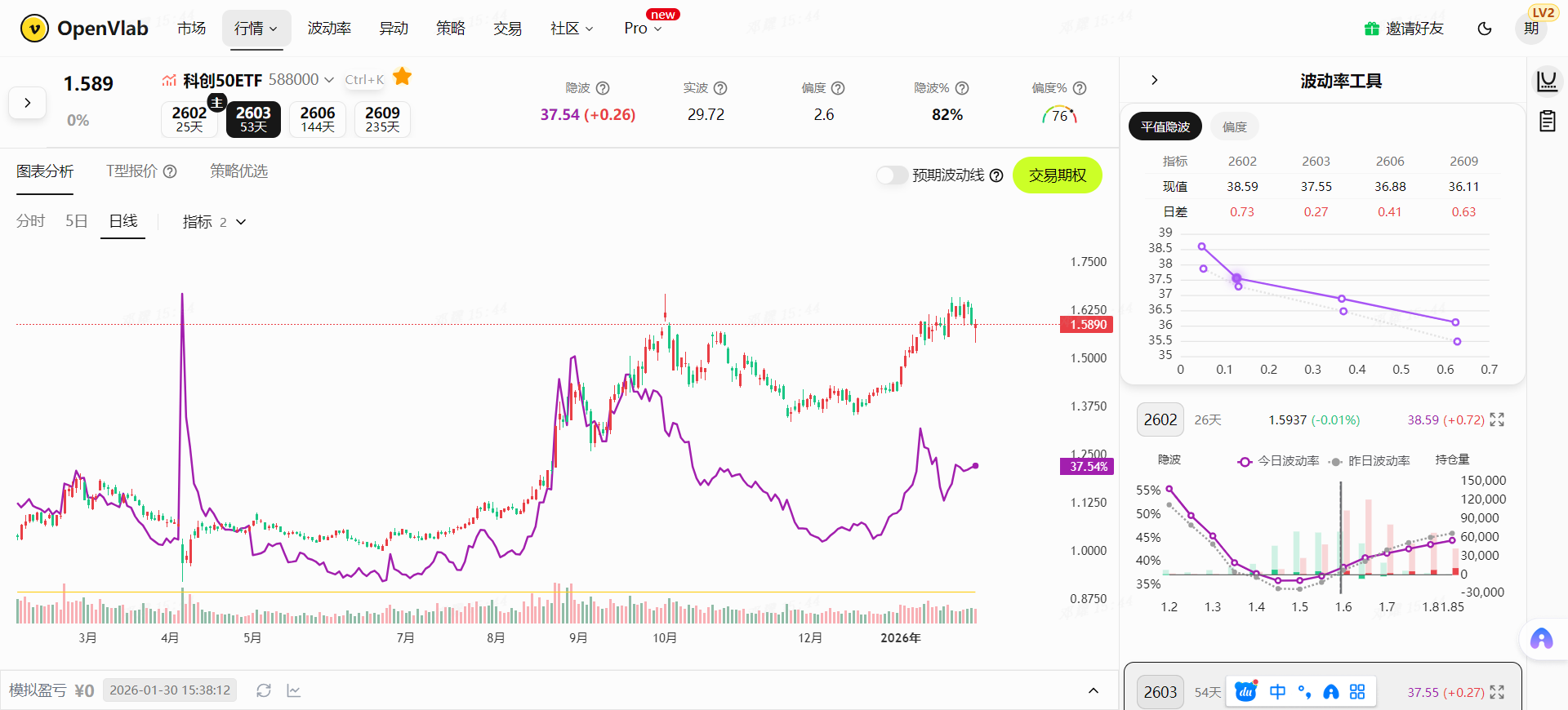Image resolution: width=1568 pixels, height=710 pixels.
Task: Select the 偏度 pill in volatility tools
Action: pos(1234,126)
